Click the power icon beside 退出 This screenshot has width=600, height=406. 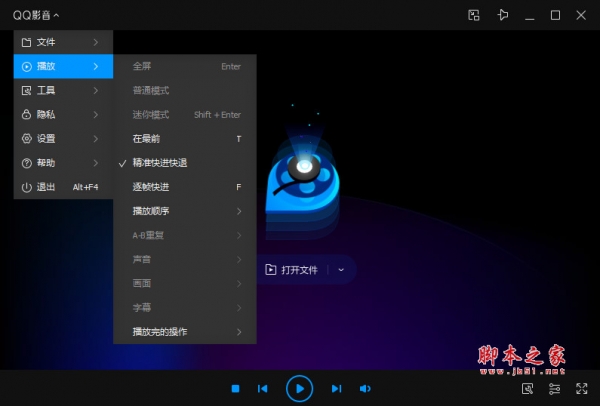point(26,187)
